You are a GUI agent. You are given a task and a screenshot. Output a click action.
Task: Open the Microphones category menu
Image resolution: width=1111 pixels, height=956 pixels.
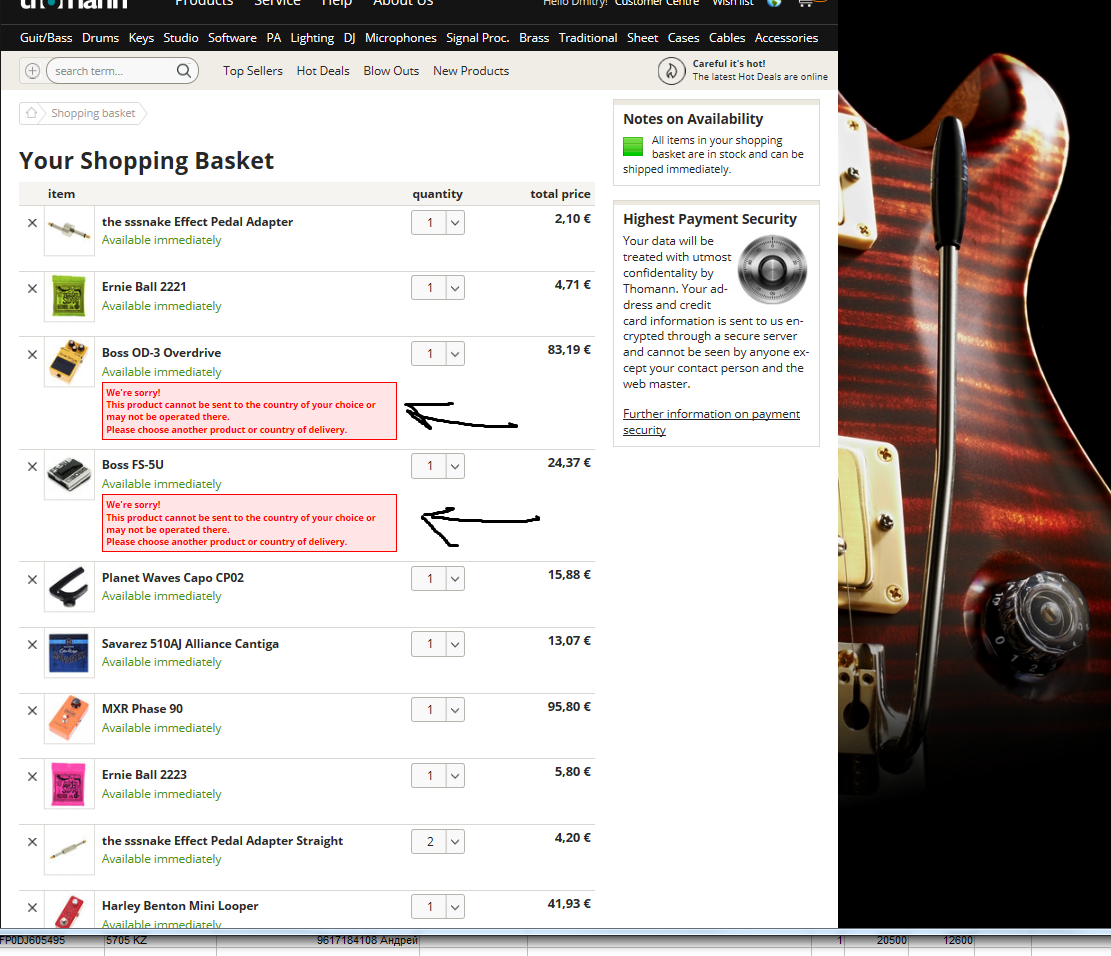pos(400,38)
